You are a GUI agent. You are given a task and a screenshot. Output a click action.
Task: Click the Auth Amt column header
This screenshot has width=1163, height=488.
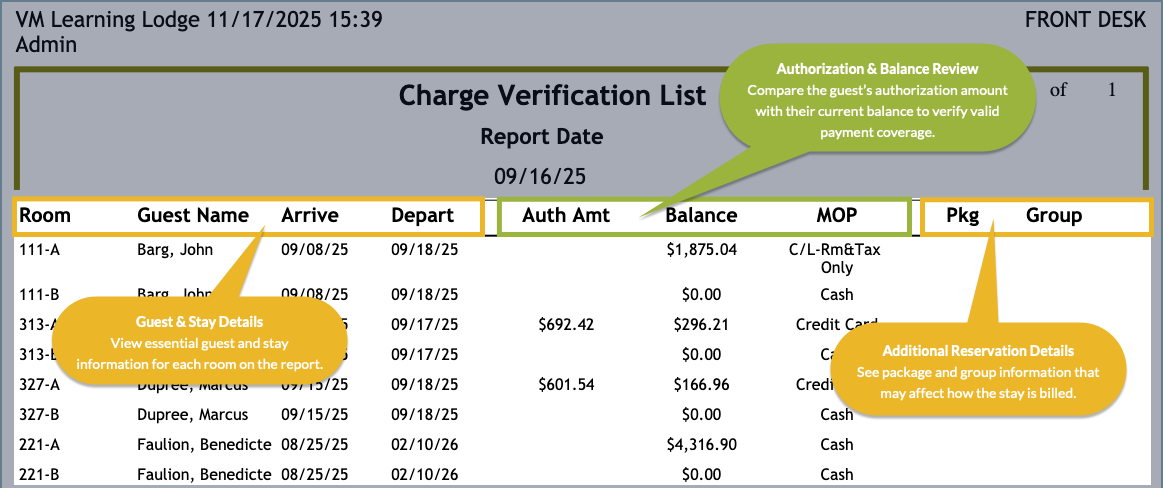(x=566, y=215)
